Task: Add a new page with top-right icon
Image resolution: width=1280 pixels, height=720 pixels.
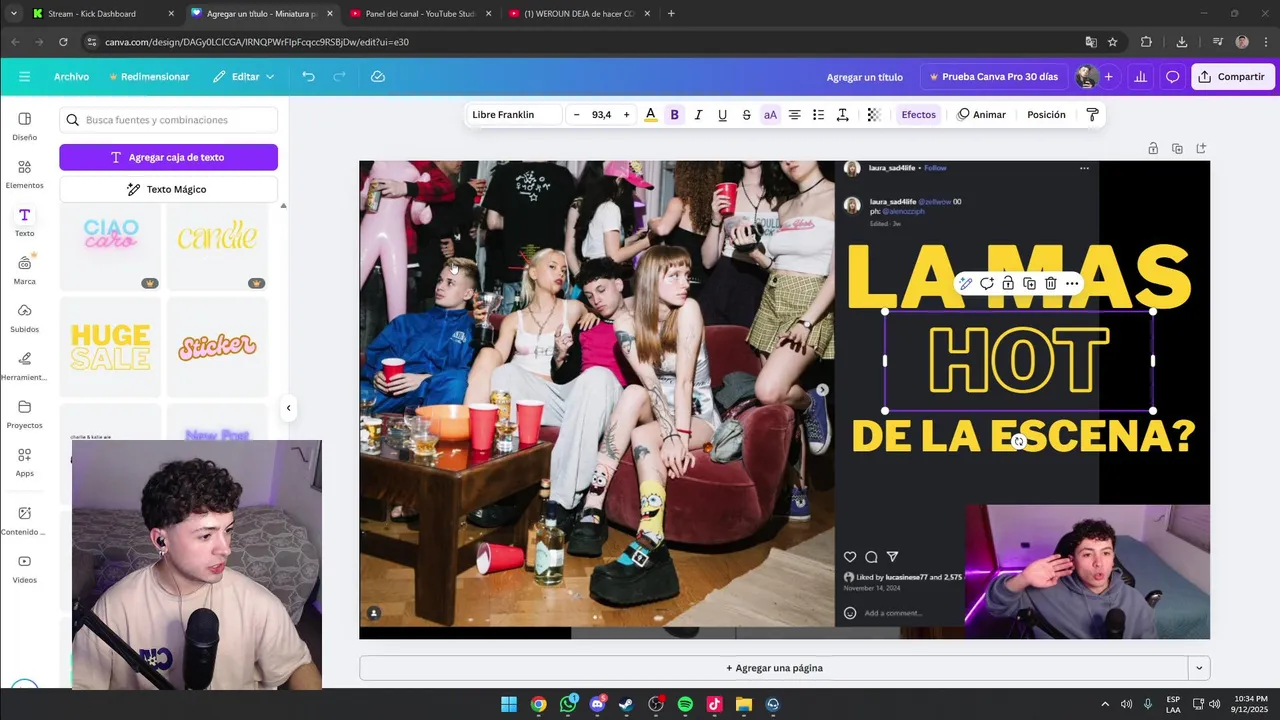Action: point(1201,149)
